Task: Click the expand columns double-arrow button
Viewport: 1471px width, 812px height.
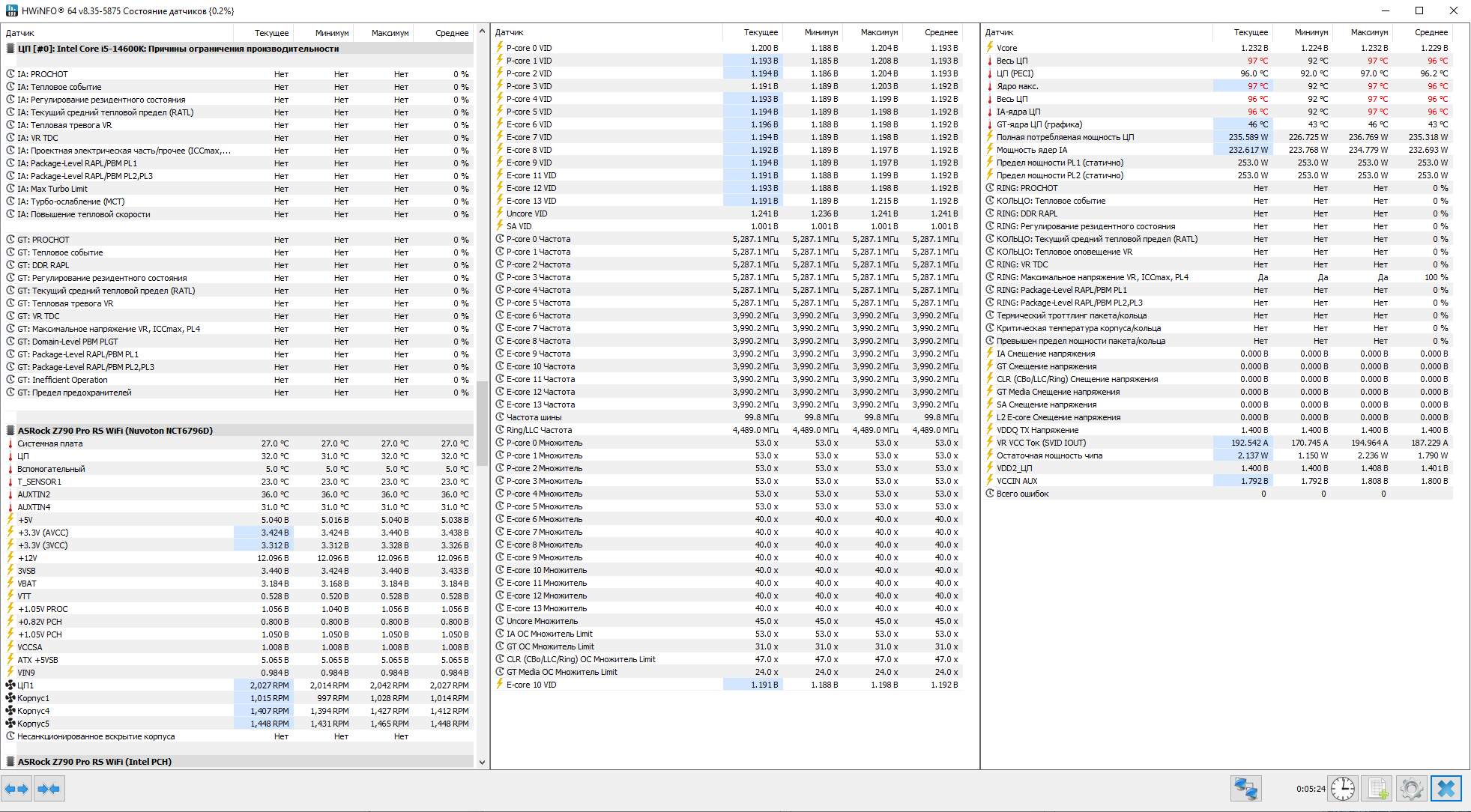Action: [x=16, y=789]
